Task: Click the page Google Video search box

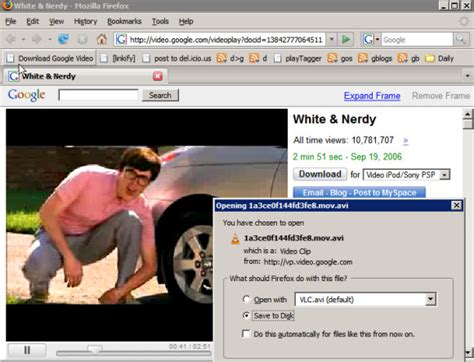Action: point(98,95)
